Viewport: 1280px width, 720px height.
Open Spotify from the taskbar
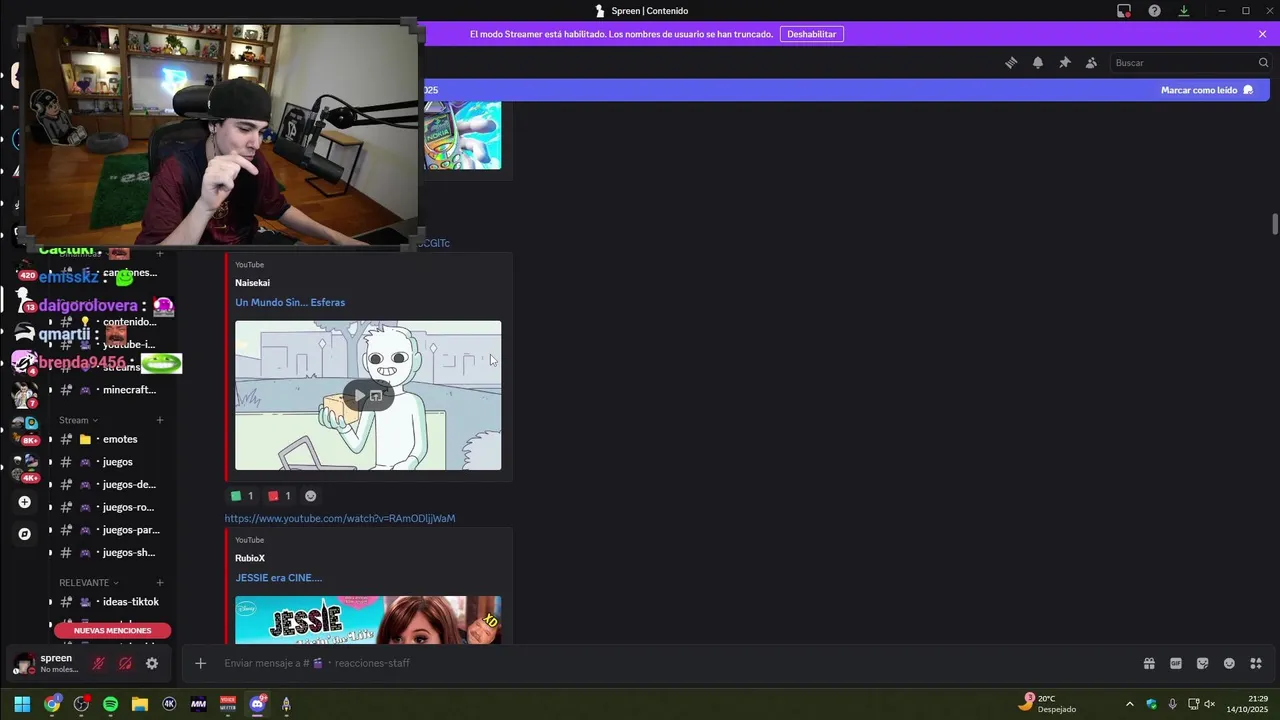point(110,704)
